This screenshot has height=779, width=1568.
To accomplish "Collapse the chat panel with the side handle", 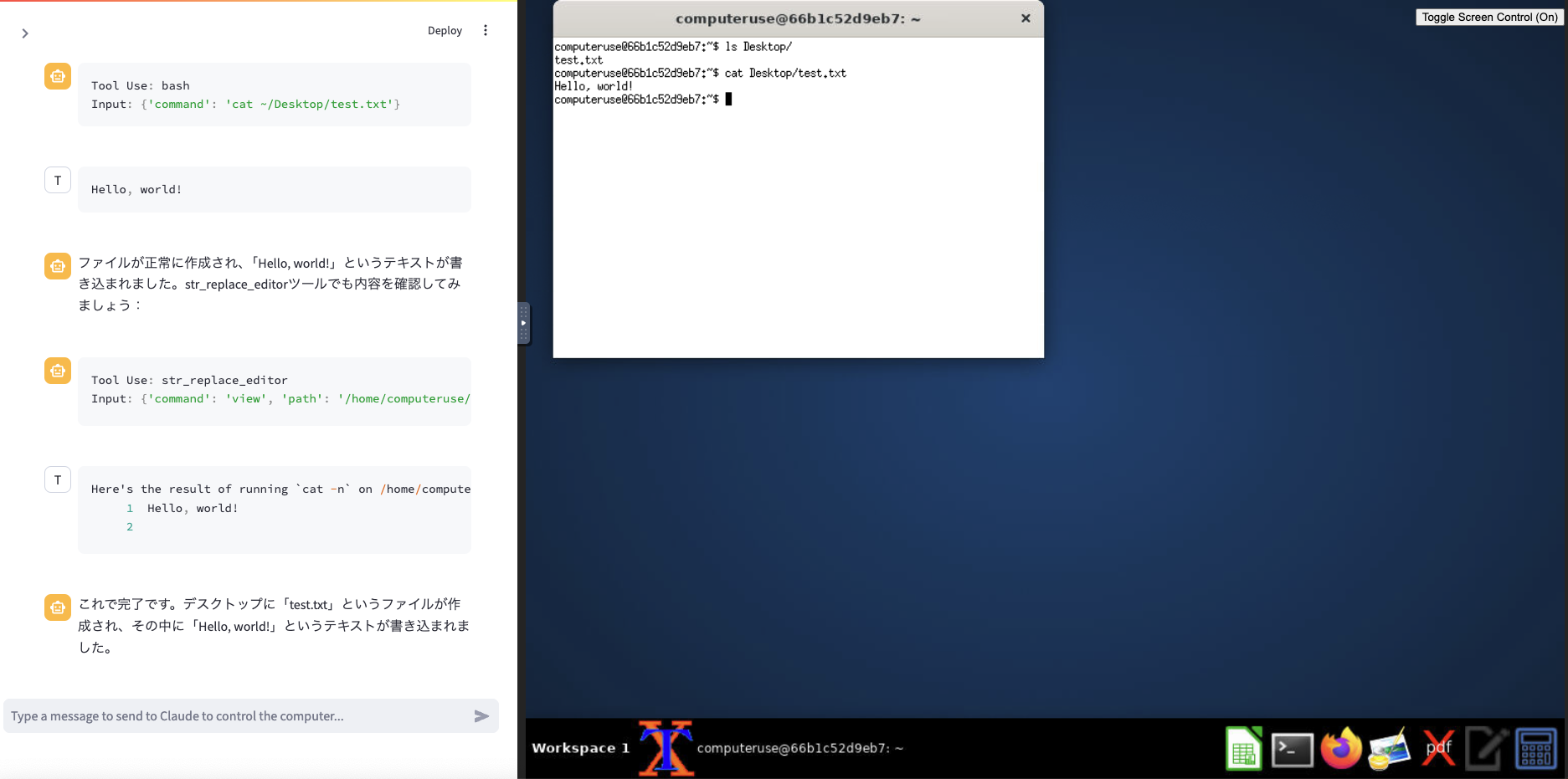I will (x=523, y=323).
